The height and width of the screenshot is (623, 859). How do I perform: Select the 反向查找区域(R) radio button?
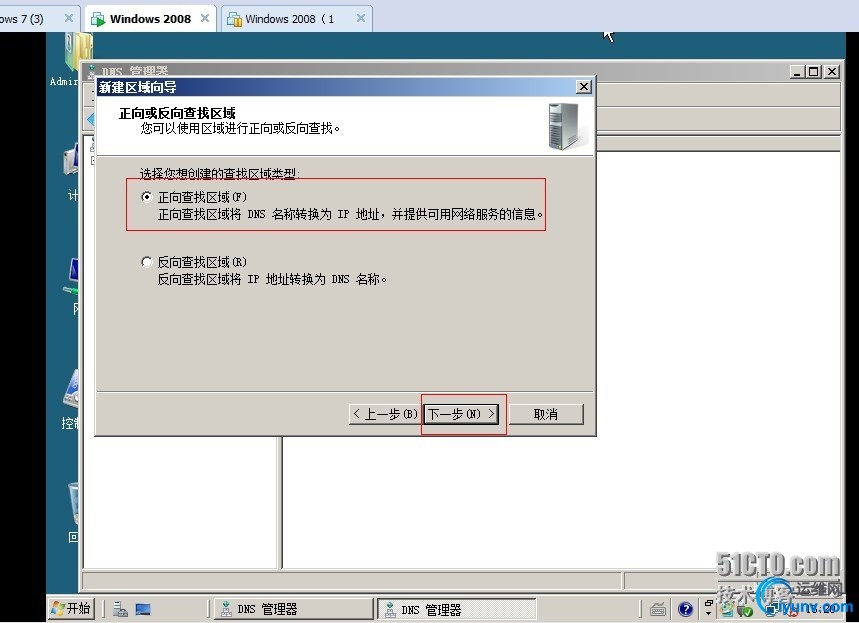click(x=146, y=262)
